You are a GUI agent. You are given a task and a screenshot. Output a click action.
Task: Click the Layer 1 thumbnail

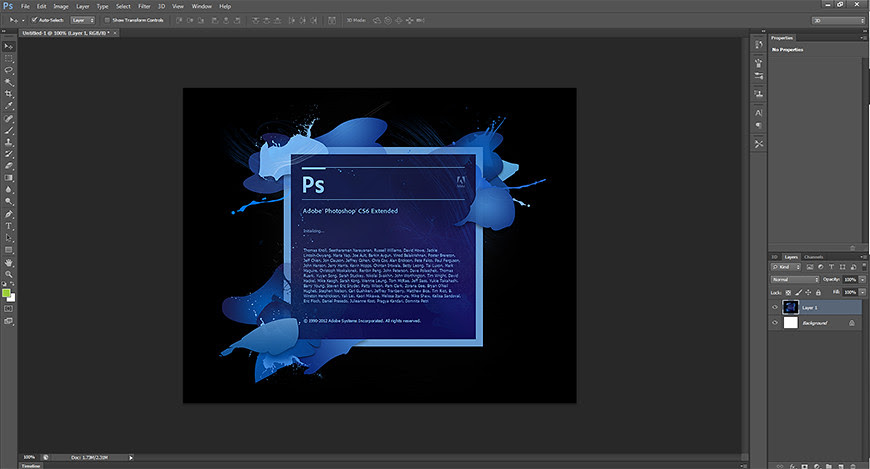[x=790, y=307]
